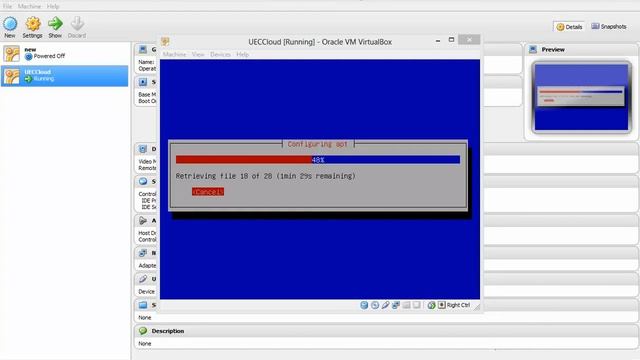Switch to the Snapshots view button
Screen dimensions: 640x360
[x=609, y=27]
